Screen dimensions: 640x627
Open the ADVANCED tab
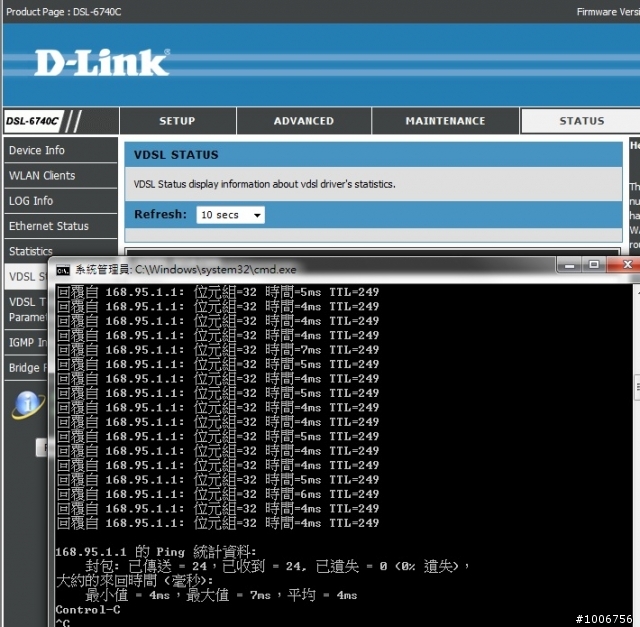[304, 121]
